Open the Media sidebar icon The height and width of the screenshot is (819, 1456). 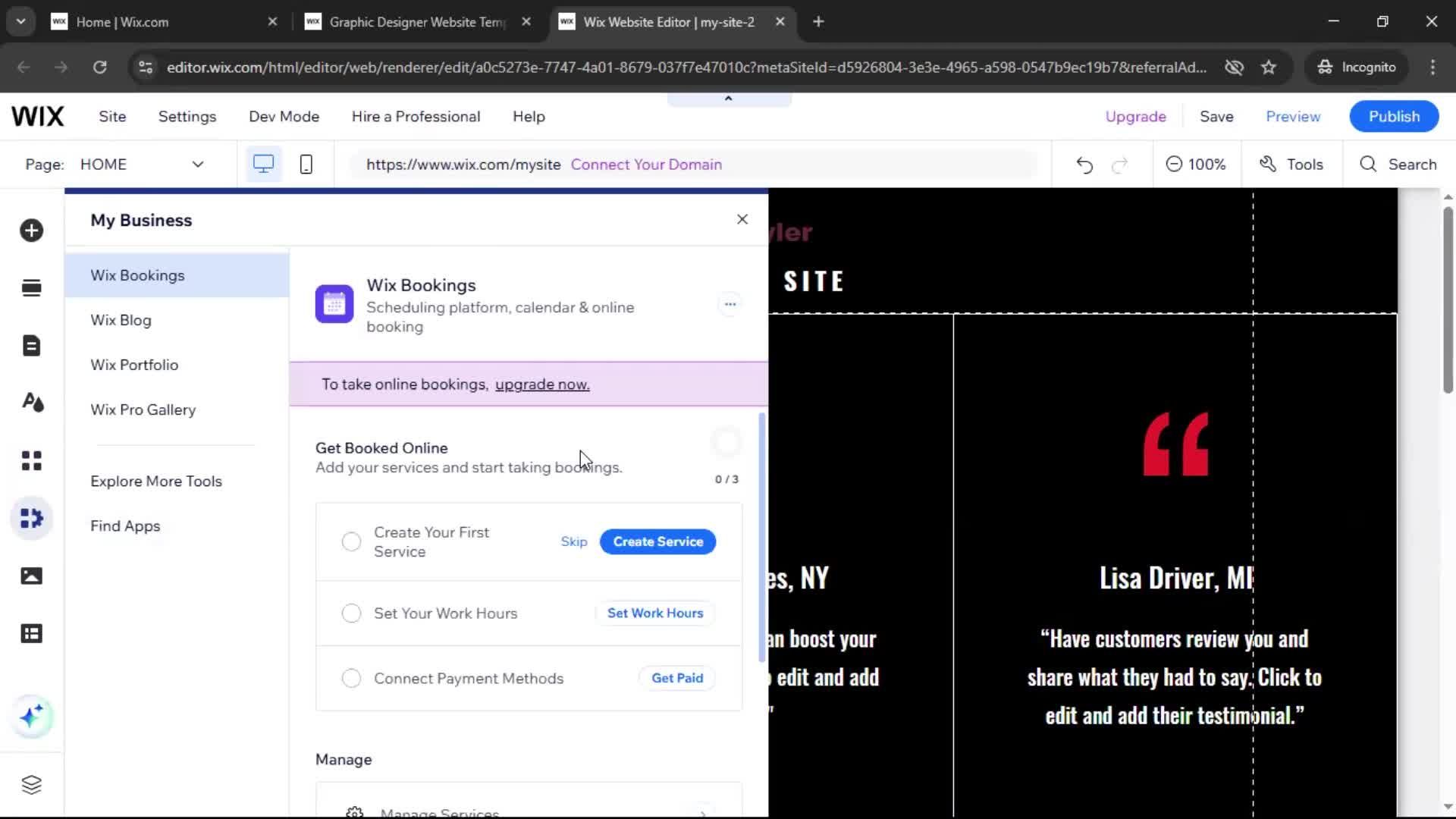31,576
